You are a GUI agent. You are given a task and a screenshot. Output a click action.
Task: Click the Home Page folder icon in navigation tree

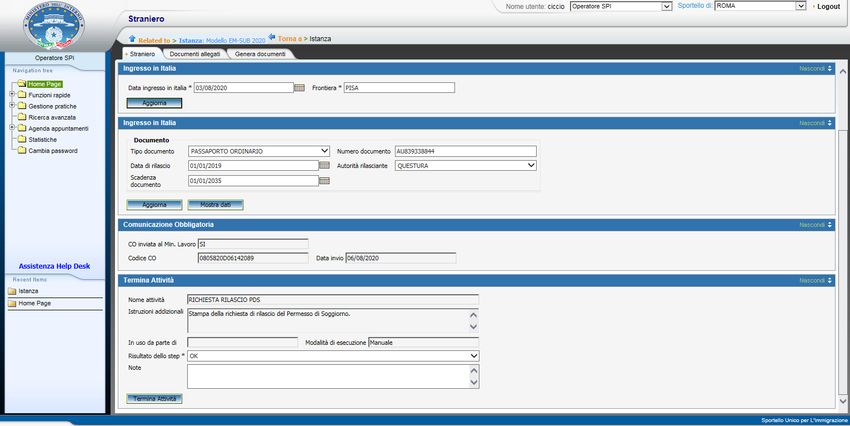pyautogui.click(x=21, y=84)
